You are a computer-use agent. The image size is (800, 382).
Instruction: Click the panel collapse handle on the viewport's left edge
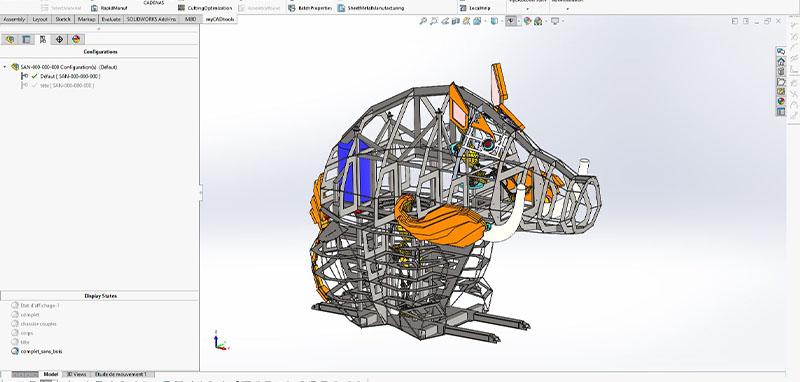[201, 192]
